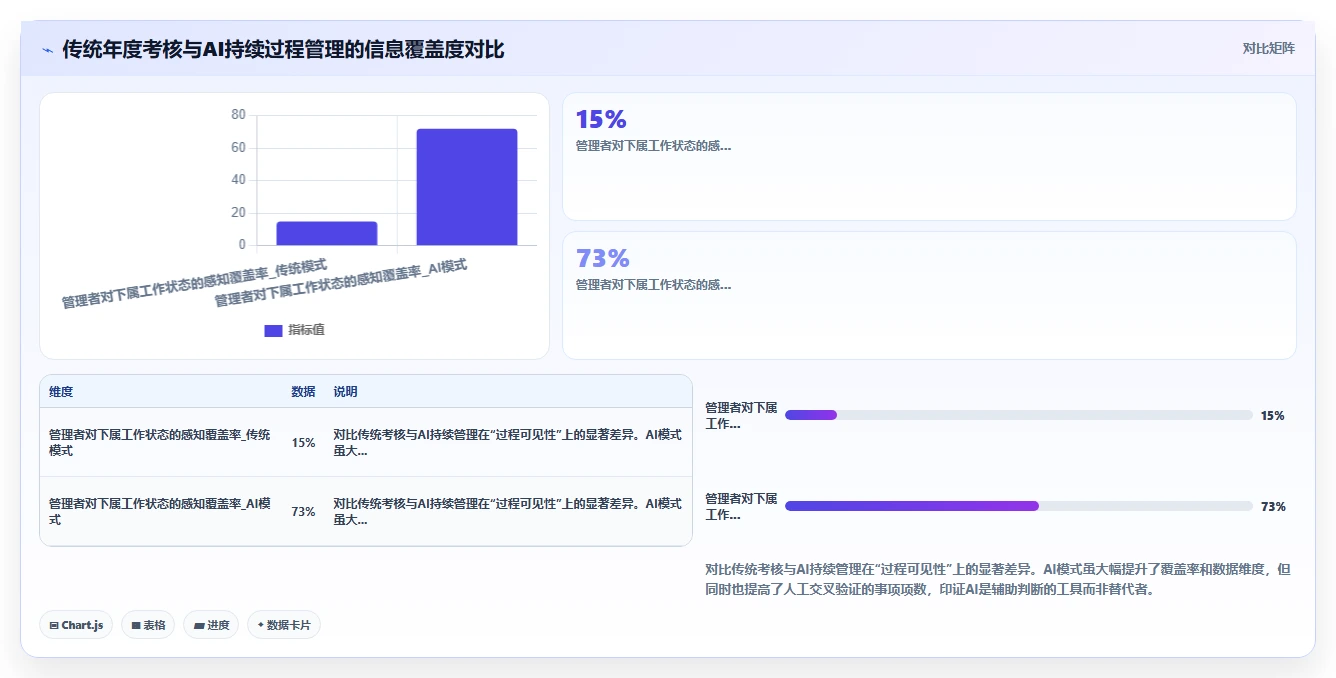Click the summary paragraph below progress bars

pos(998,579)
